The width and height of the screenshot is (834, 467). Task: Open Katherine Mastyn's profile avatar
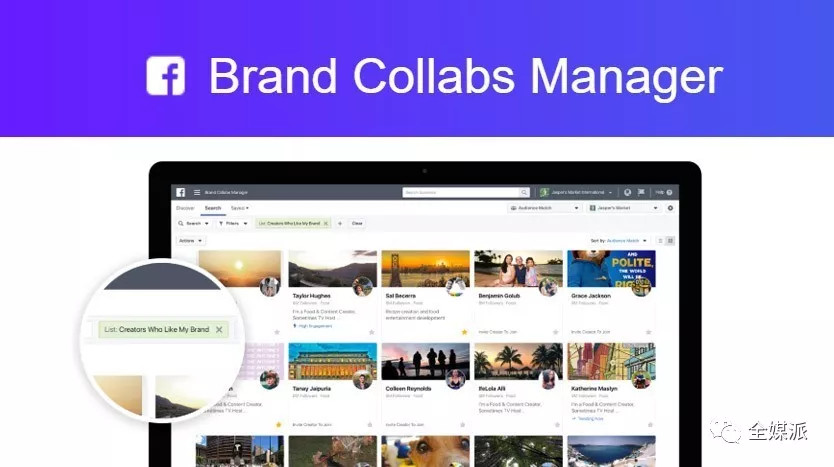[x=641, y=380]
